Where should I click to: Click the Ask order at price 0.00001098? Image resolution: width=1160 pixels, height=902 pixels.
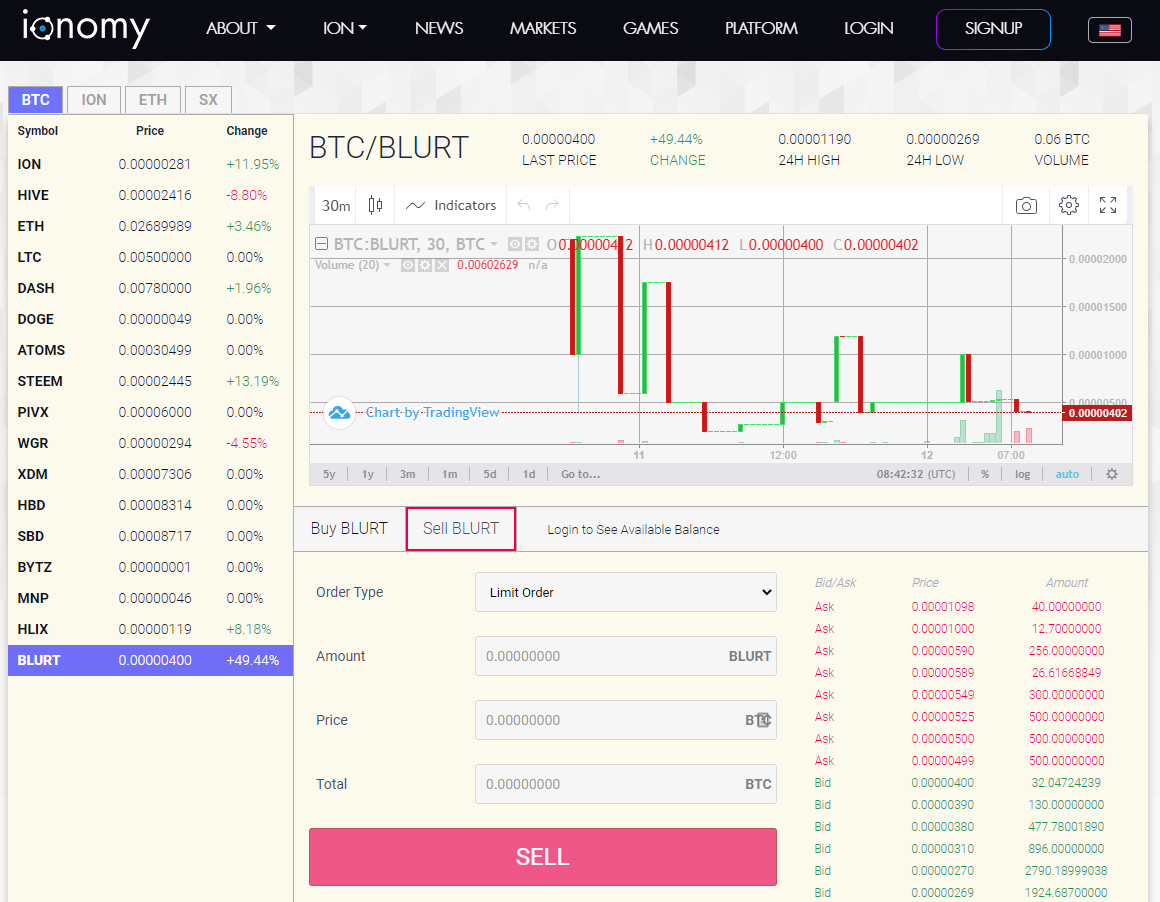[x=960, y=606]
